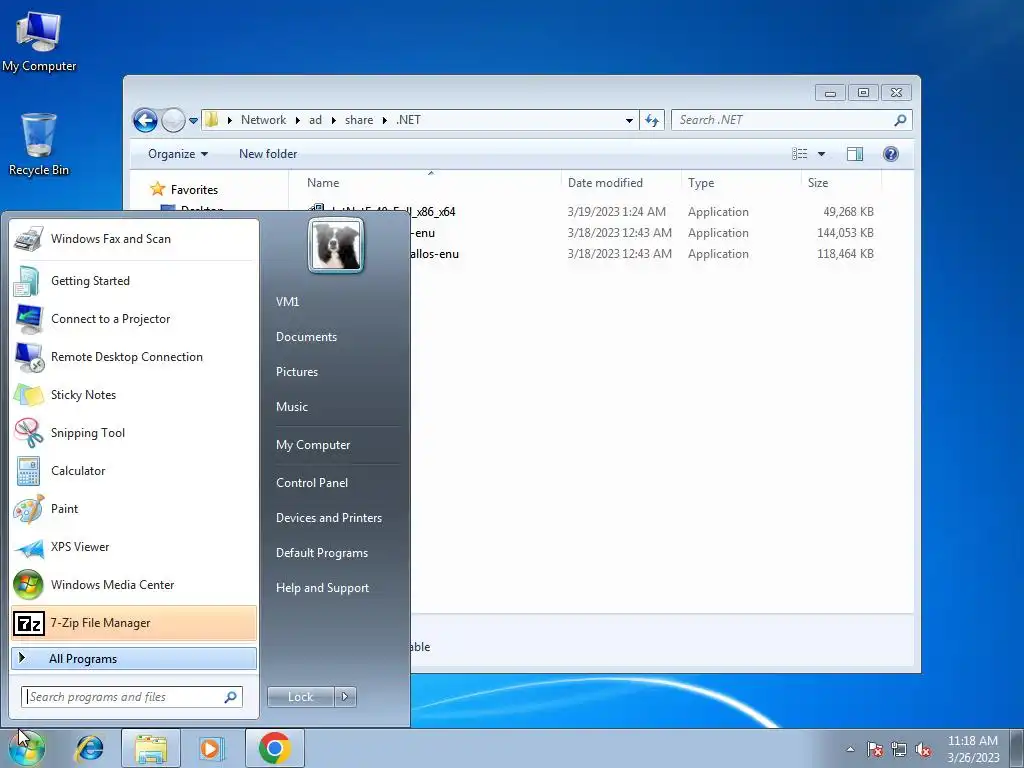The width and height of the screenshot is (1024, 768).
Task: Open shutdown options arrow next to Lock
Action: coord(345,697)
